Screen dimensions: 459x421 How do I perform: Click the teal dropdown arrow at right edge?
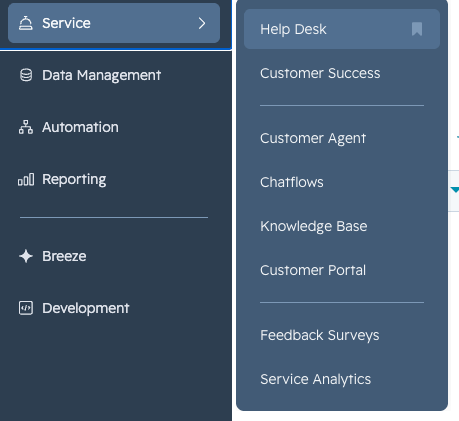[455, 190]
